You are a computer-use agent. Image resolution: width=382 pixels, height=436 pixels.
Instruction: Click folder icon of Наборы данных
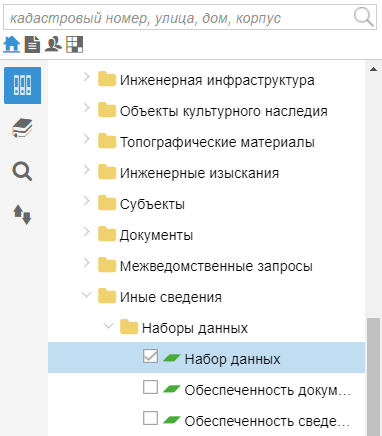pos(129,327)
